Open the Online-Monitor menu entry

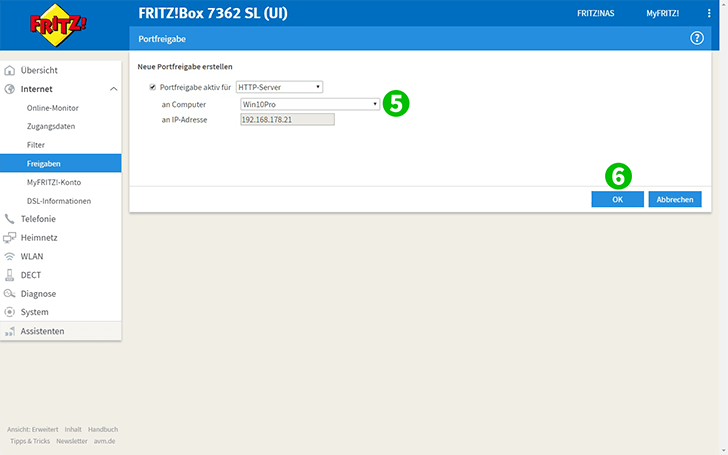pos(52,108)
